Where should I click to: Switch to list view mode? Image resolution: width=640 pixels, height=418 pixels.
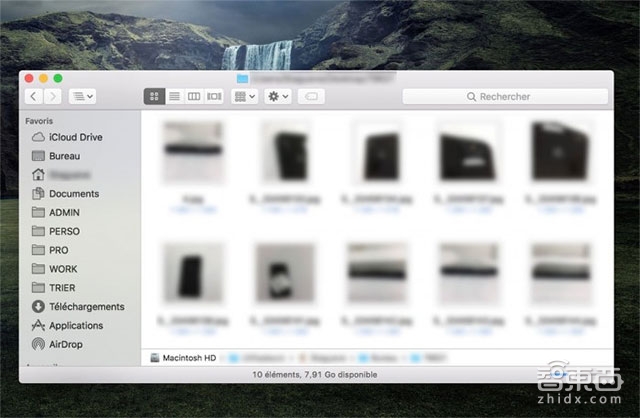point(174,97)
